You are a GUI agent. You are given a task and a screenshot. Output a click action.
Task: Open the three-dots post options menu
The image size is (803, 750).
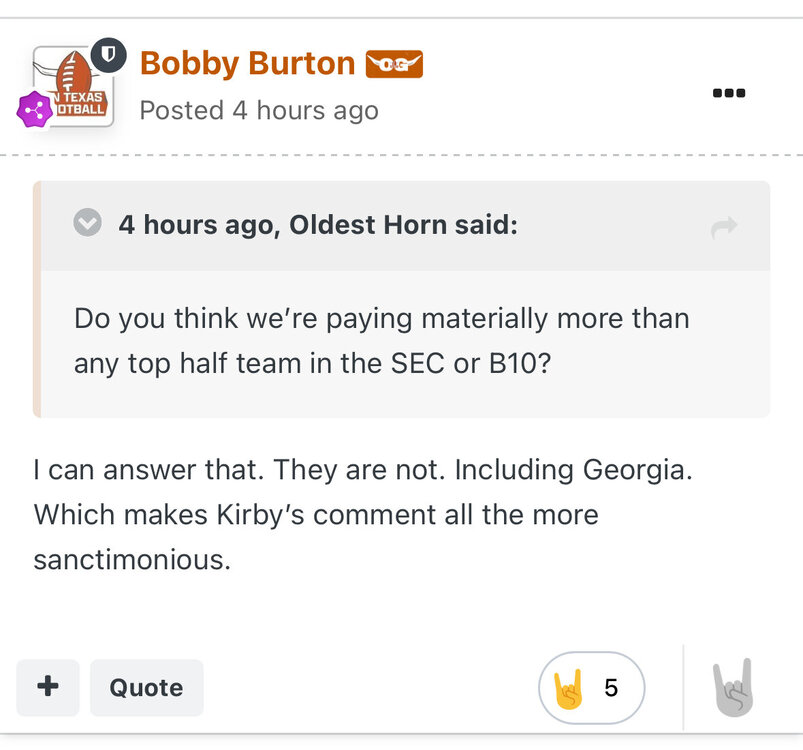pos(728,93)
